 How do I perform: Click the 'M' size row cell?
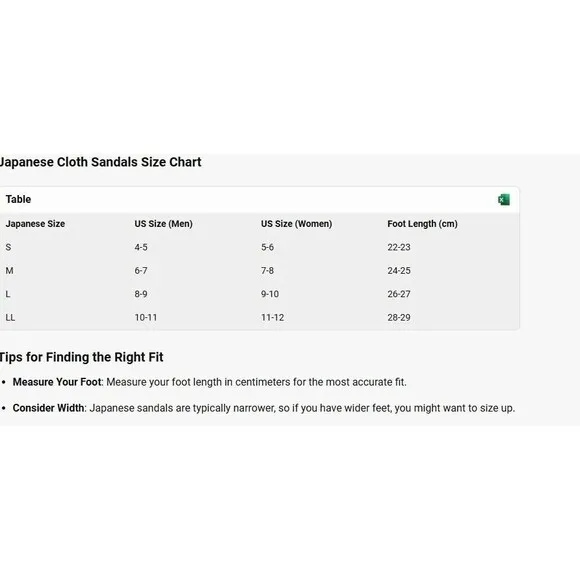[9, 271]
